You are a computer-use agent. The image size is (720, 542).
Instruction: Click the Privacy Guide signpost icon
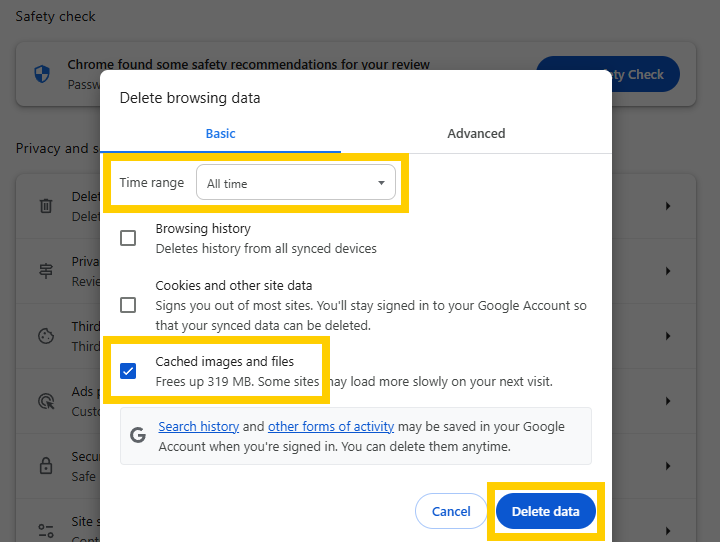pyautogui.click(x=46, y=271)
